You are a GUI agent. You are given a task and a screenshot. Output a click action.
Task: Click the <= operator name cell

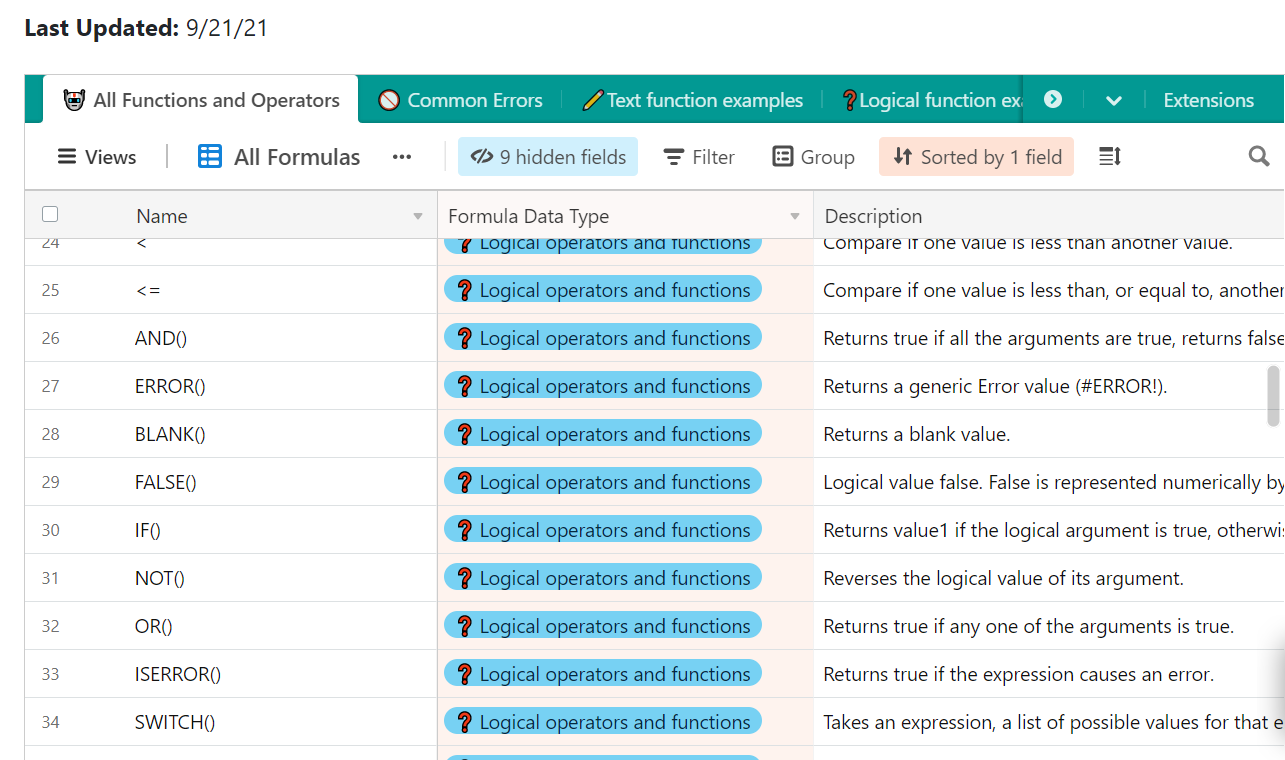coord(280,290)
